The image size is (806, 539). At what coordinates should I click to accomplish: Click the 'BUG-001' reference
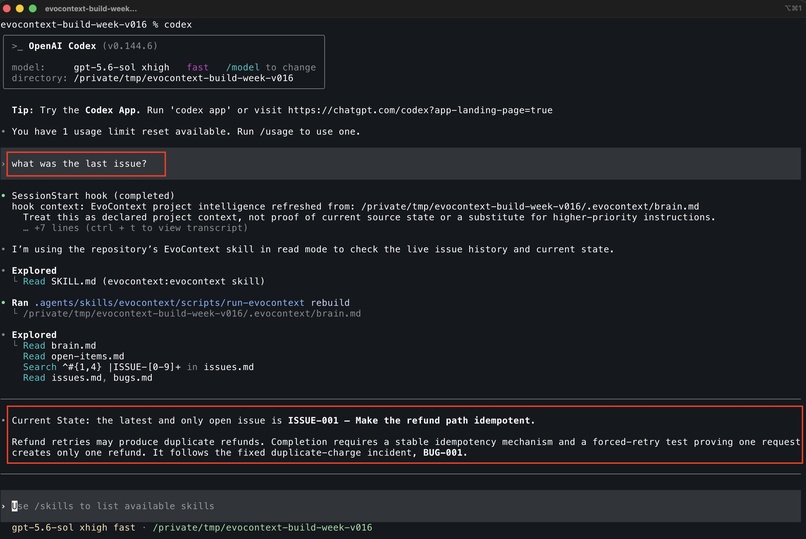tap(443, 453)
